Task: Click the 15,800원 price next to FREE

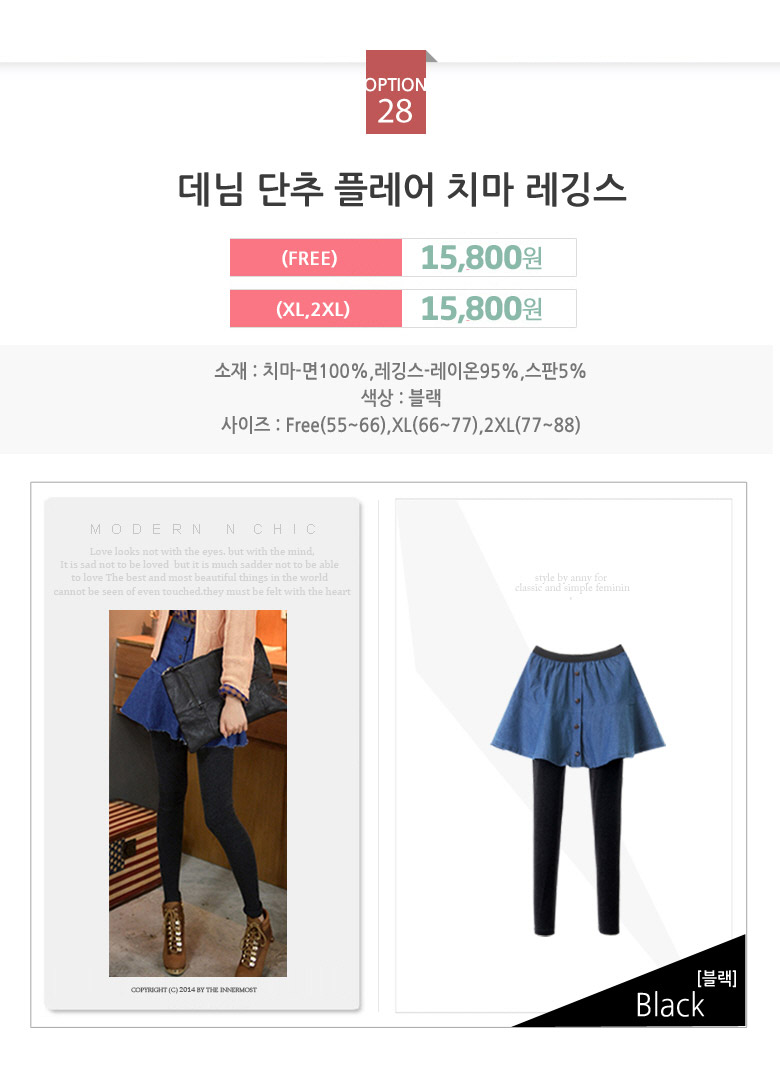Action: coord(481,258)
